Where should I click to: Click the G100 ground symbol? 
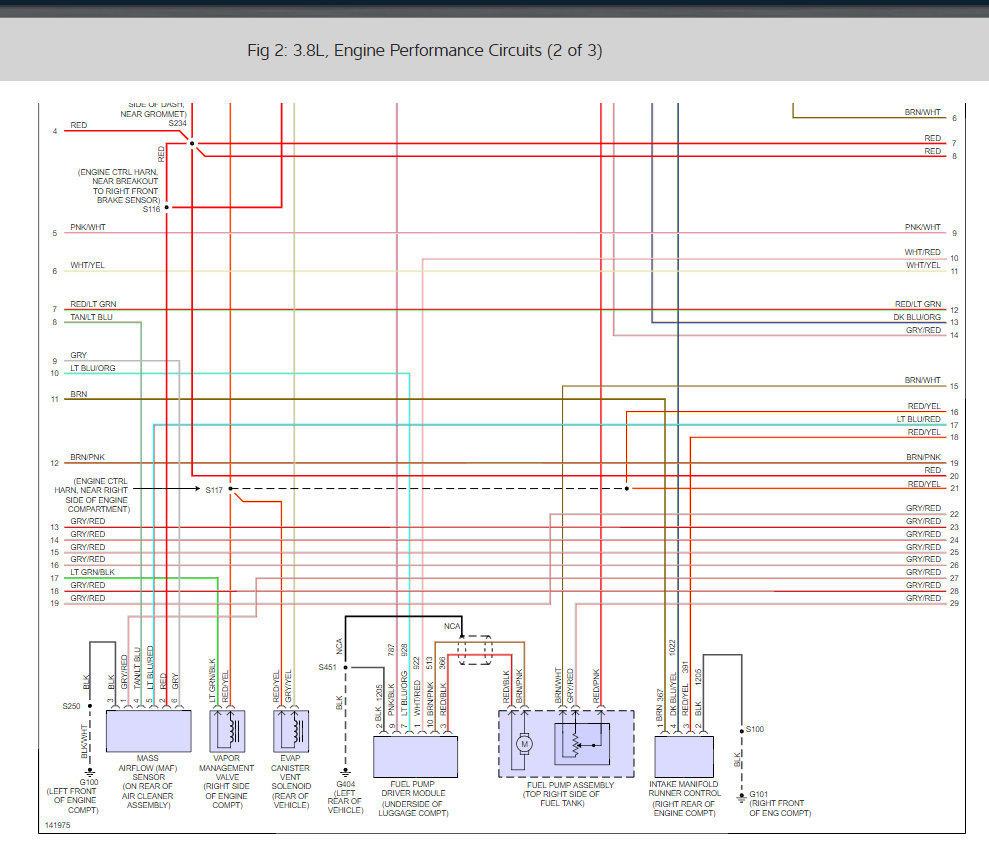coord(90,772)
